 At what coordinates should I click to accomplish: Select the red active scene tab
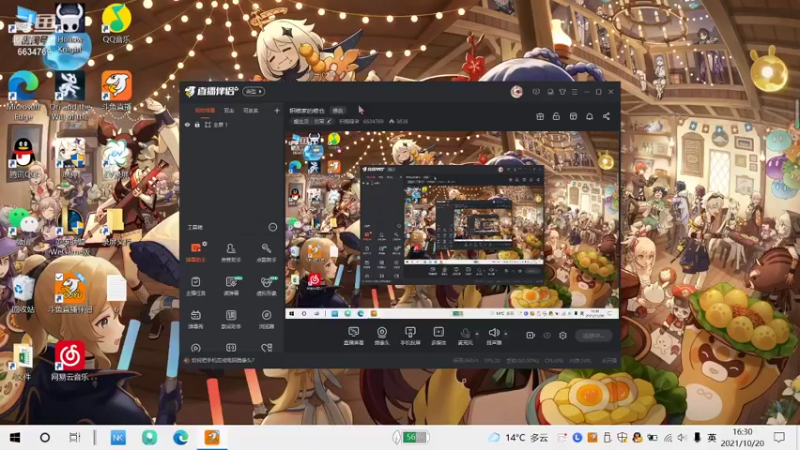click(205, 110)
